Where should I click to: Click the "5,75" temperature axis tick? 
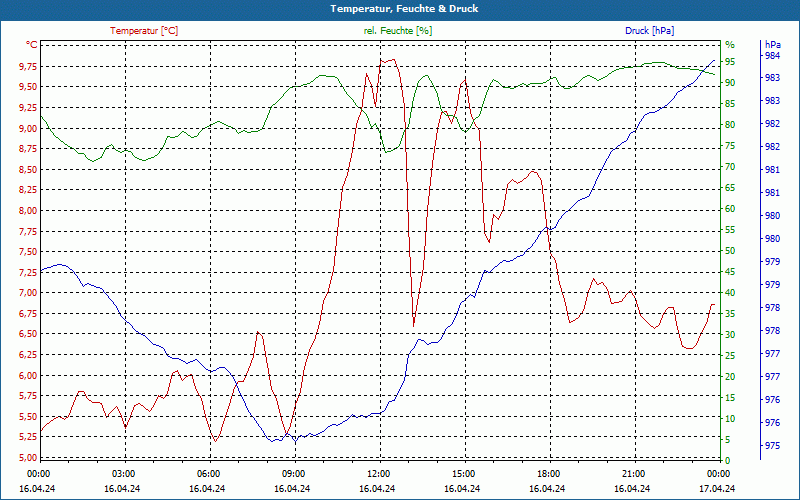tap(29, 395)
